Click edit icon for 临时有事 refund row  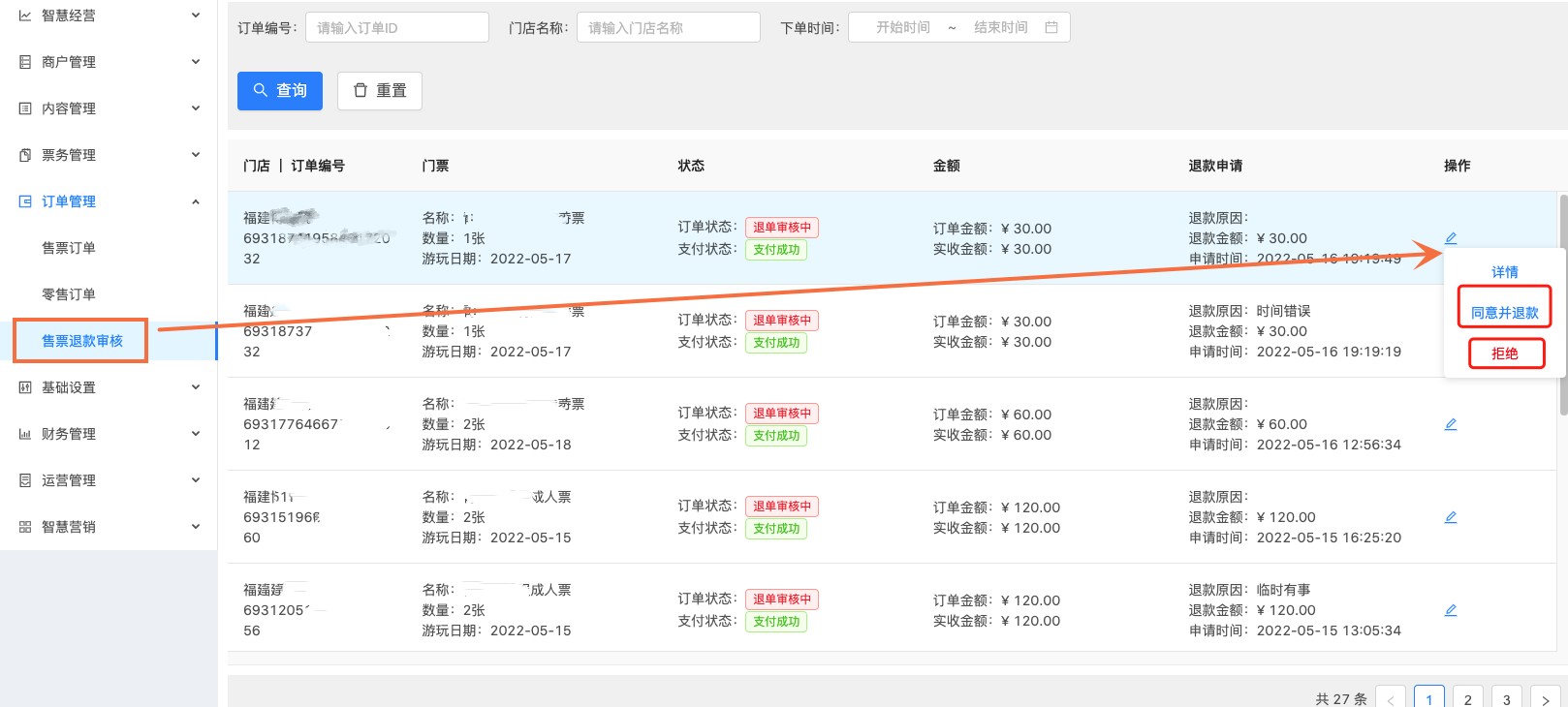click(1451, 610)
